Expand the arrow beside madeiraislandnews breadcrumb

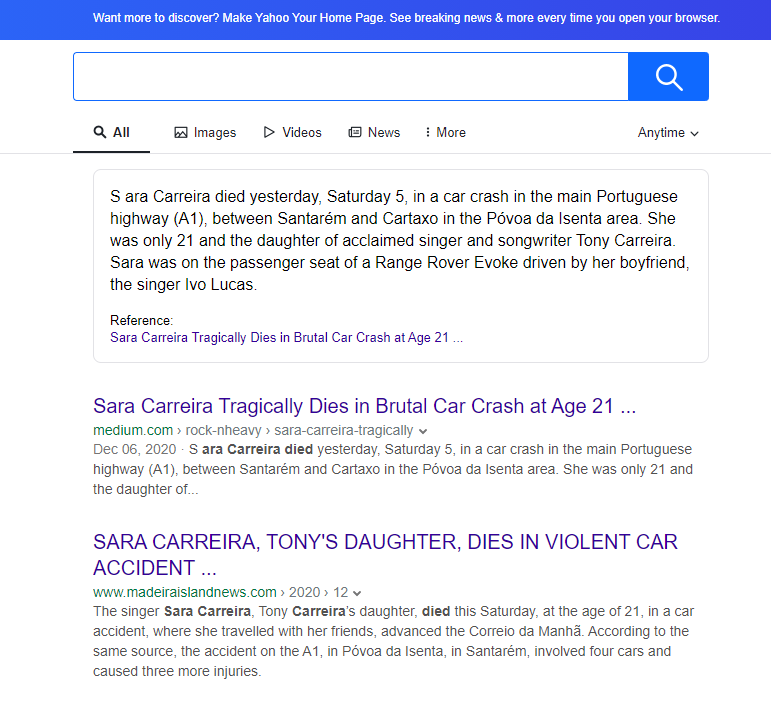coord(357,593)
